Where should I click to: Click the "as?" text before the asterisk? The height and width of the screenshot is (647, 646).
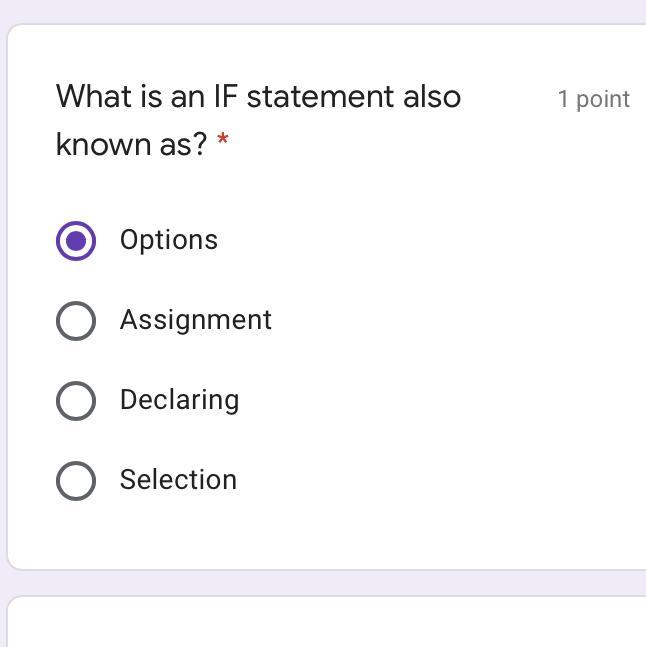[x=182, y=145]
